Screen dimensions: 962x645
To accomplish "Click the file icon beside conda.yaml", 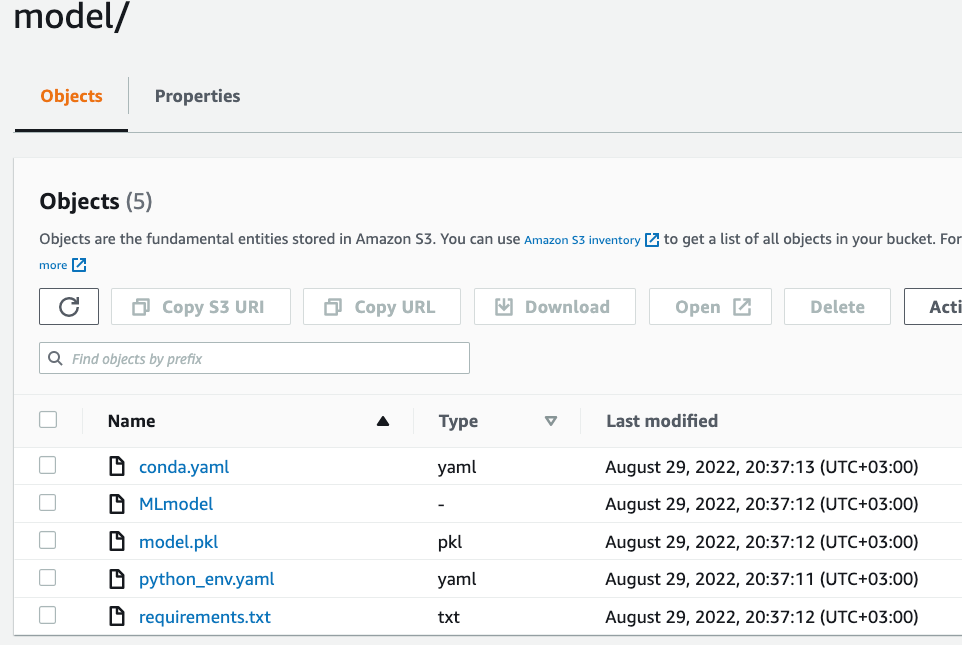I will tap(117, 465).
